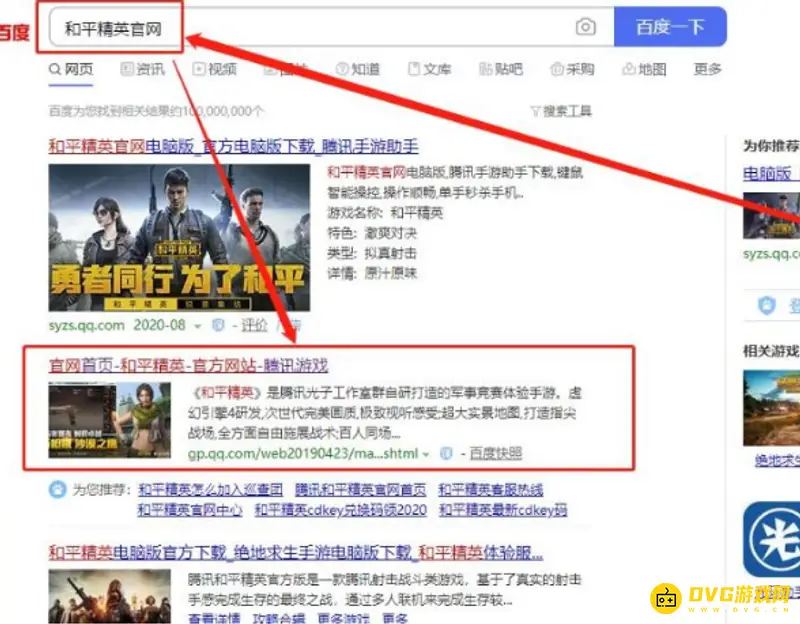The width and height of the screenshot is (800, 624).
Task: Click the camera image-search icon
Action: click(585, 27)
